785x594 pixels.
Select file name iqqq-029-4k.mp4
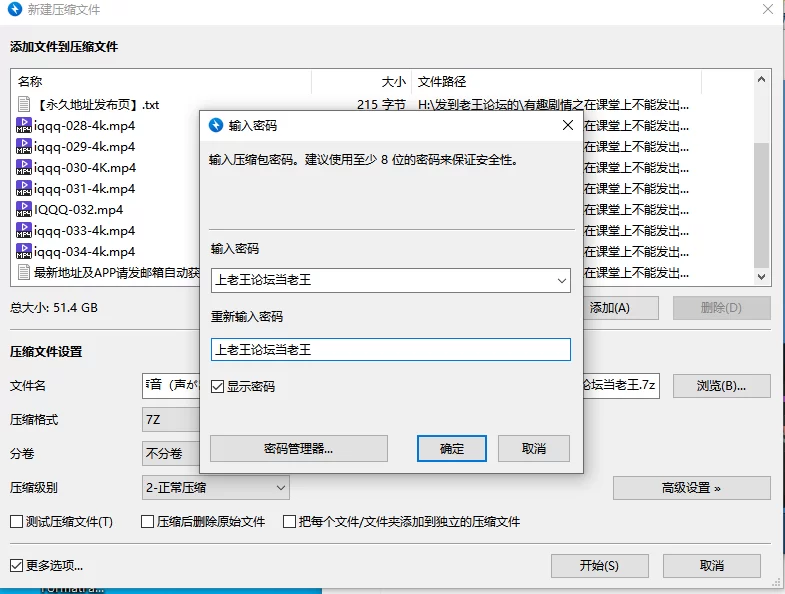[x=85, y=147]
